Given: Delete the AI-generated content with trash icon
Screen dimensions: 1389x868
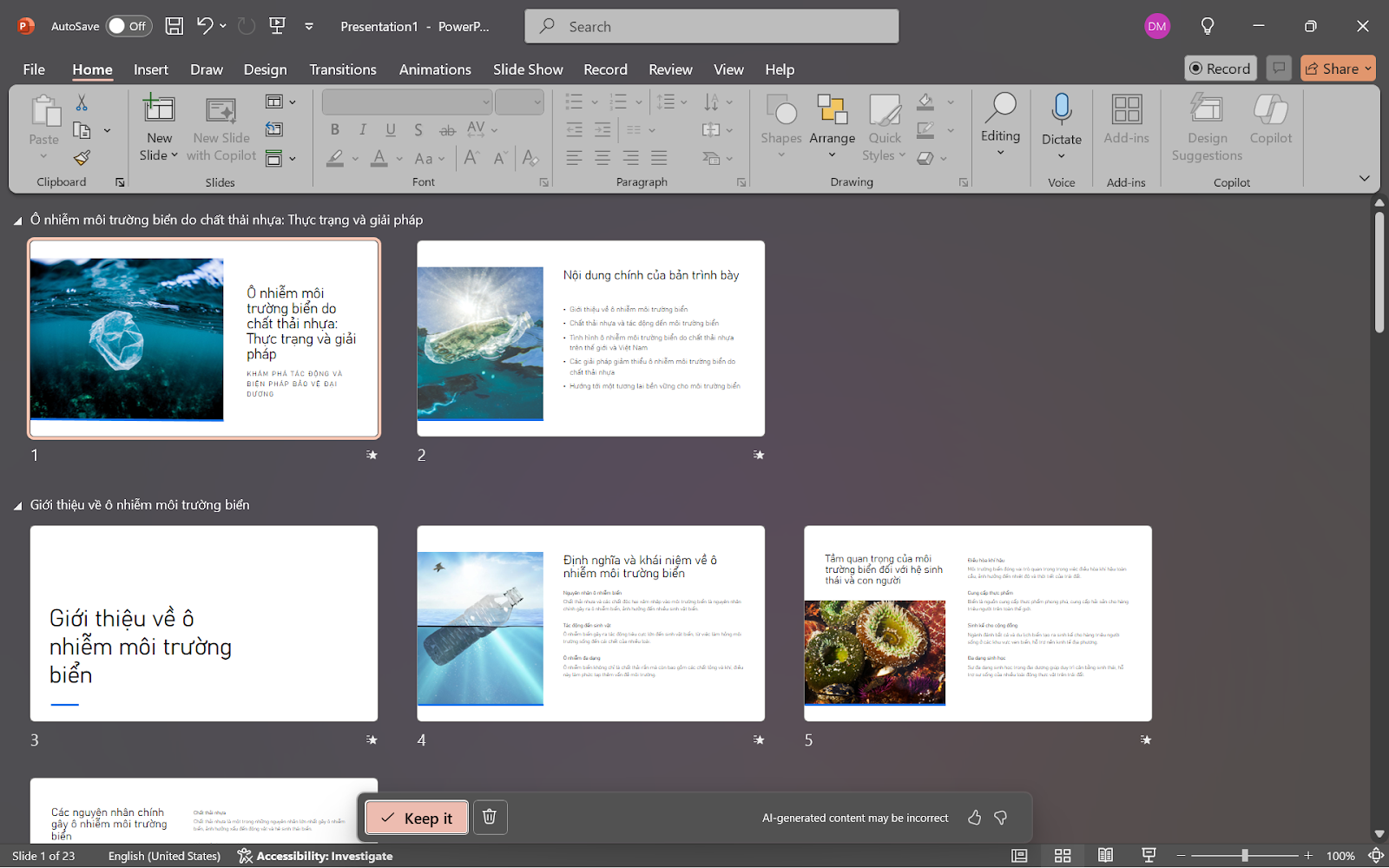Looking at the screenshot, I should tap(490, 817).
